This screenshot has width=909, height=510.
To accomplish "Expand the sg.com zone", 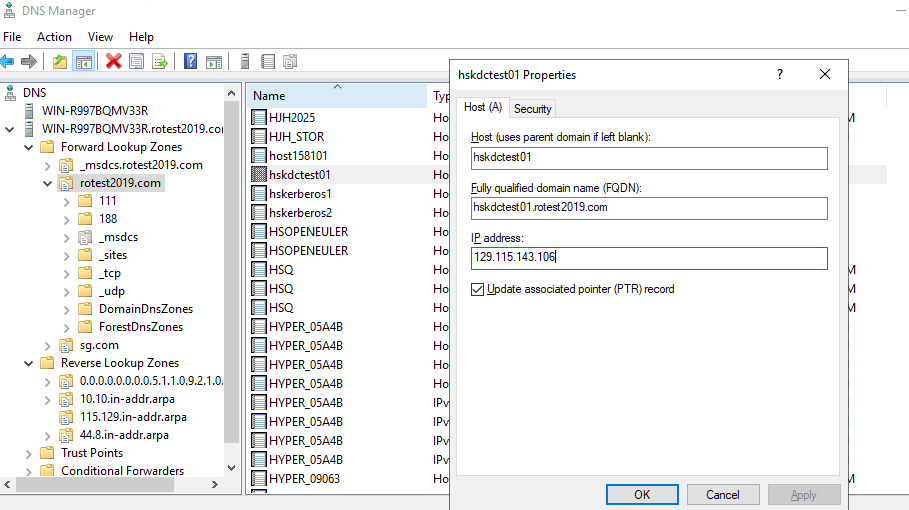I will (48, 345).
